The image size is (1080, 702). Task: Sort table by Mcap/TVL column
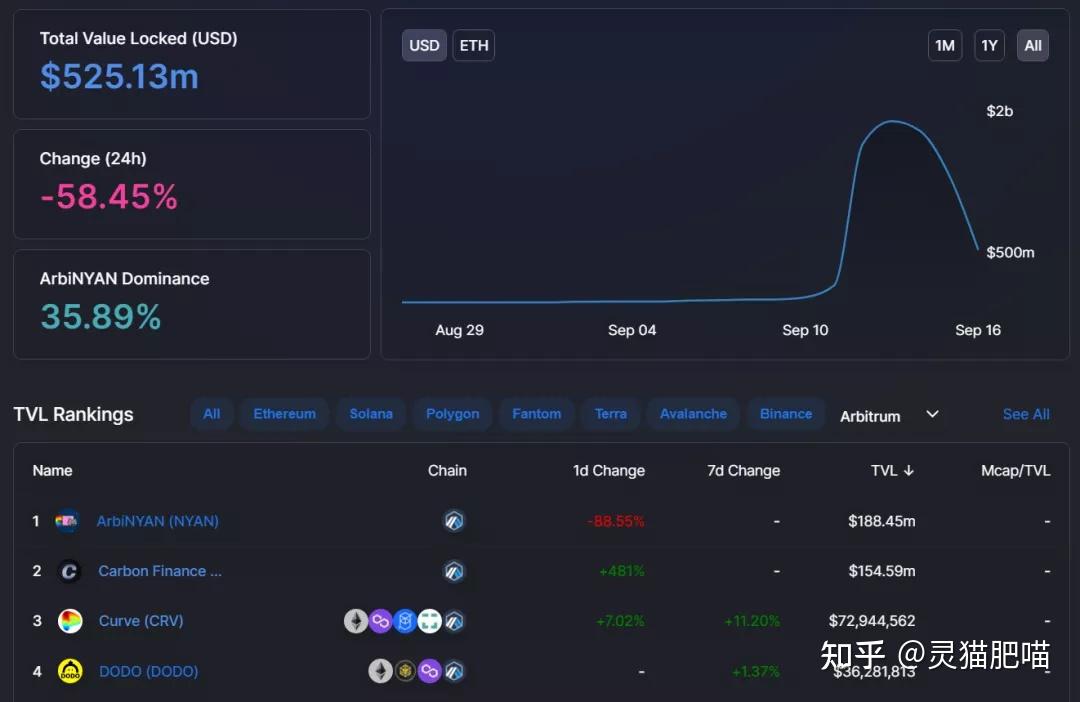click(x=1016, y=471)
